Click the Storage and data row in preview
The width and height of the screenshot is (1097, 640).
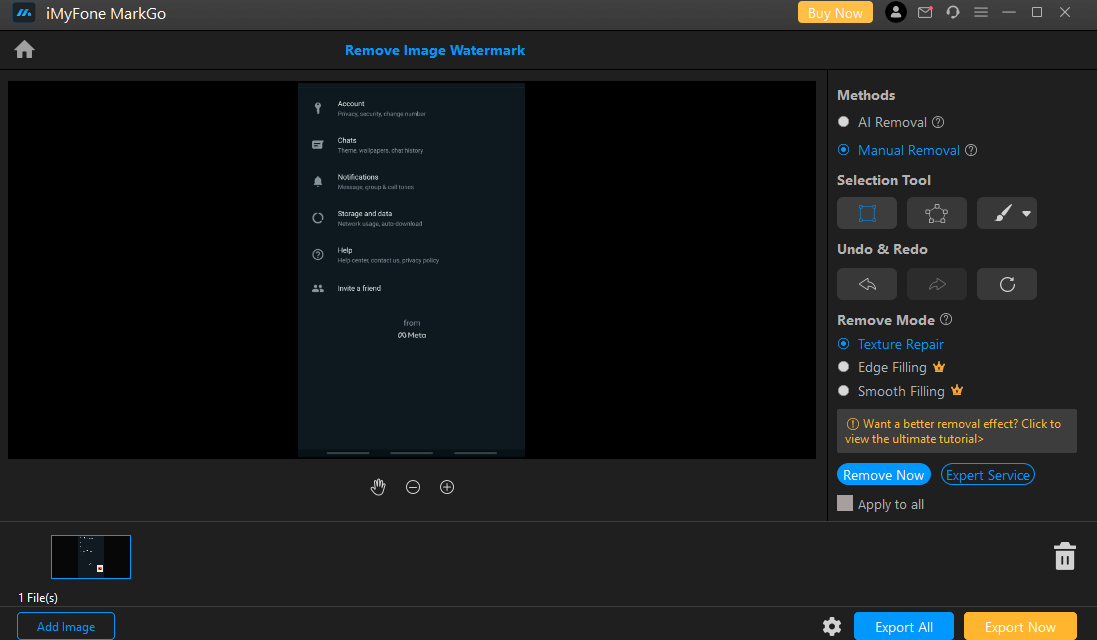[411, 218]
